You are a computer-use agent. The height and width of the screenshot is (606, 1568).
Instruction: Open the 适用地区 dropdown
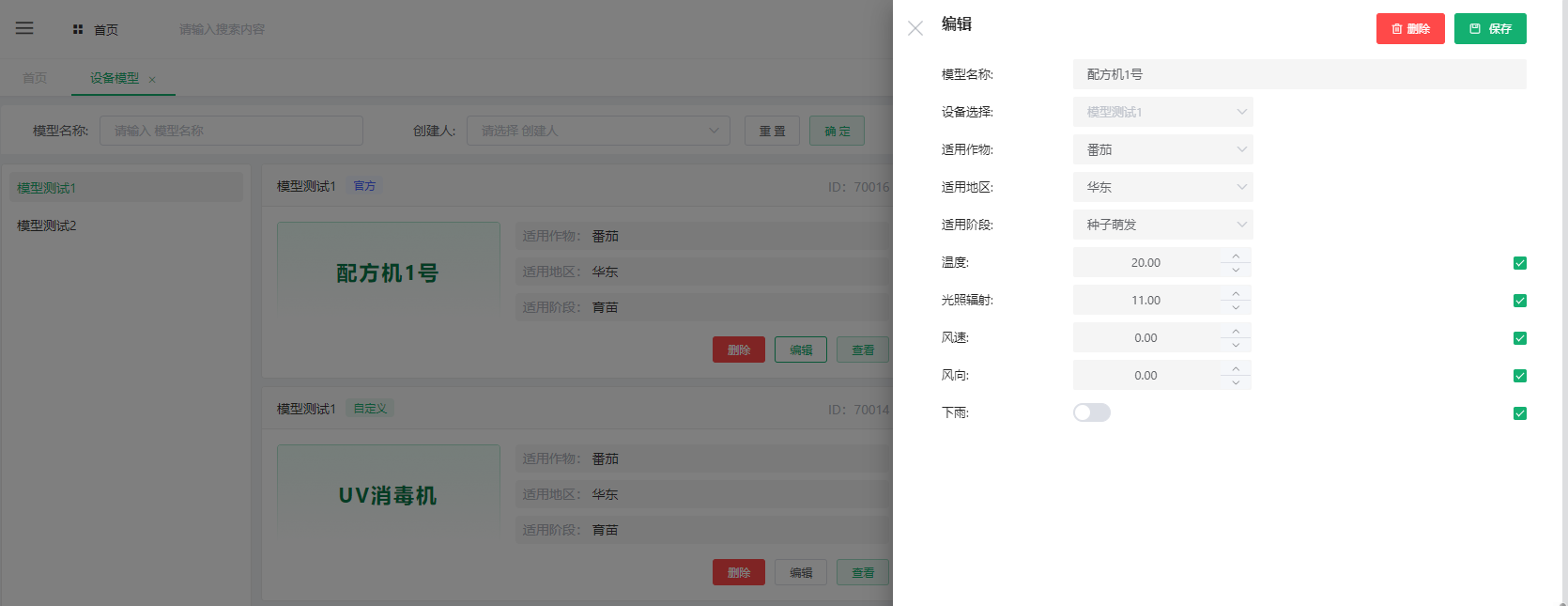[1162, 187]
